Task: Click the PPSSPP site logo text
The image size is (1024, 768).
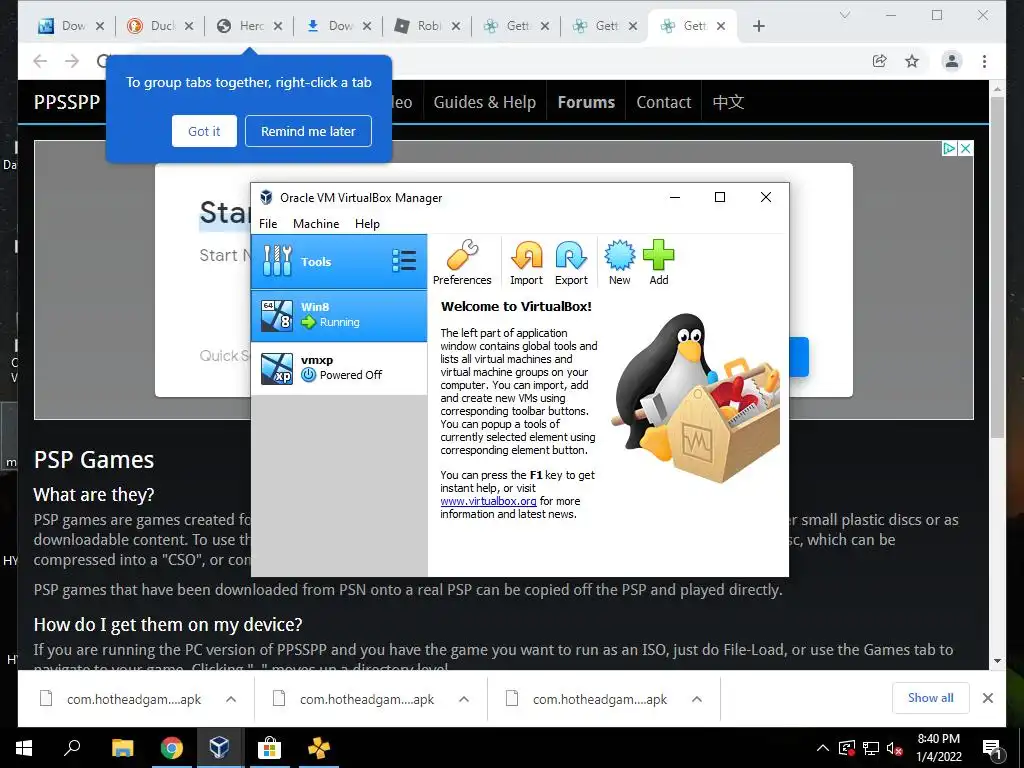Action: coord(67,102)
